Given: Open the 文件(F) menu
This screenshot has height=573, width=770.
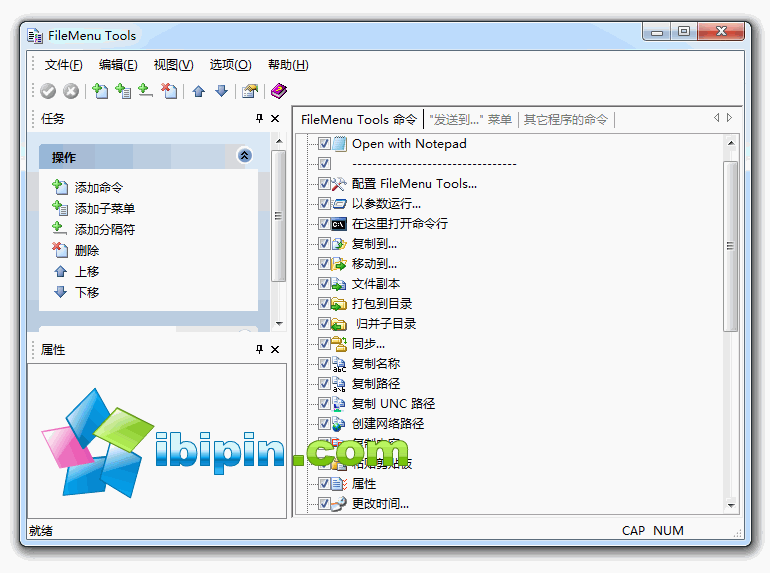Looking at the screenshot, I should [x=64, y=65].
